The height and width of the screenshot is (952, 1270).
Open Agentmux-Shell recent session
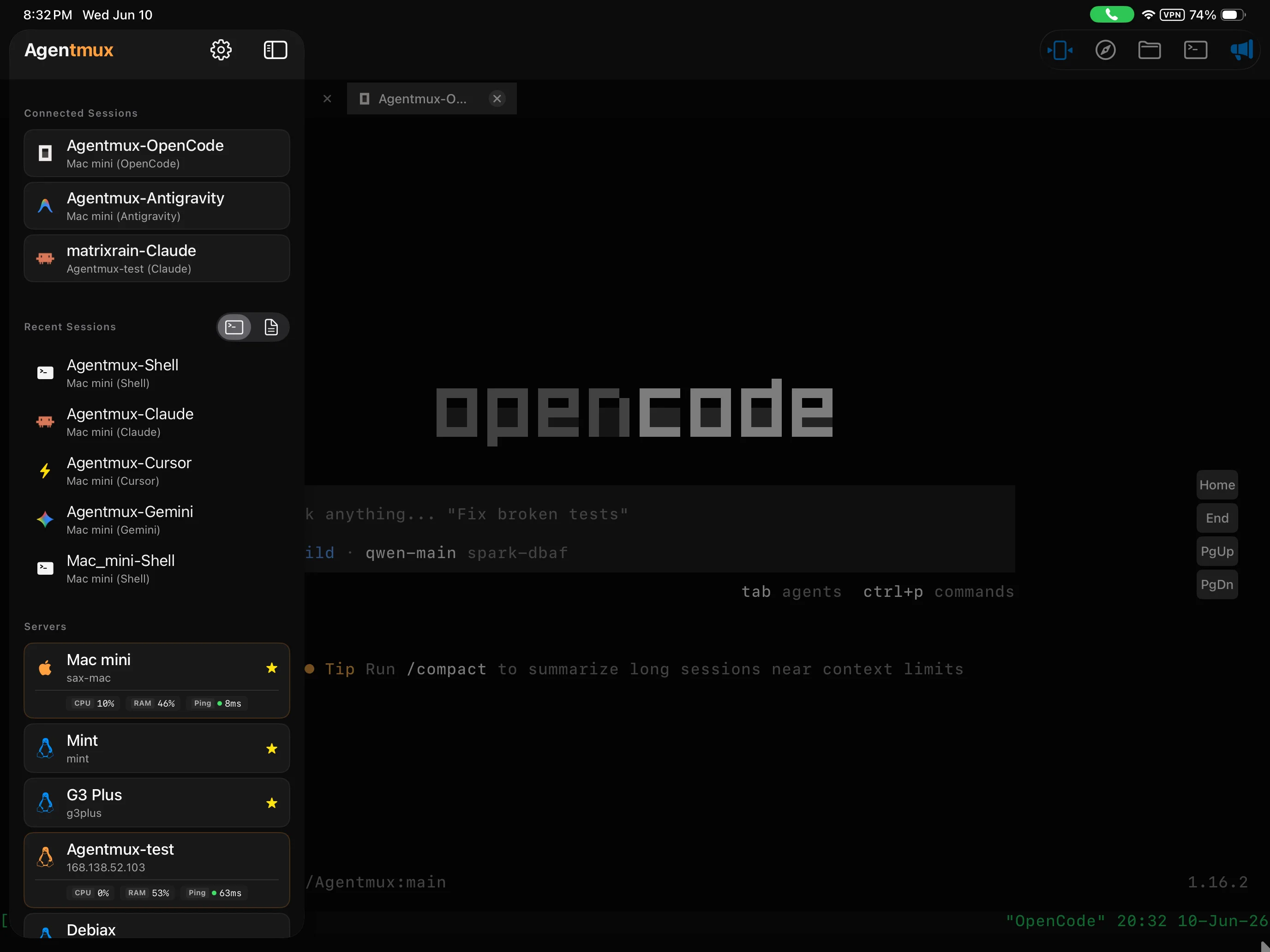coord(157,373)
